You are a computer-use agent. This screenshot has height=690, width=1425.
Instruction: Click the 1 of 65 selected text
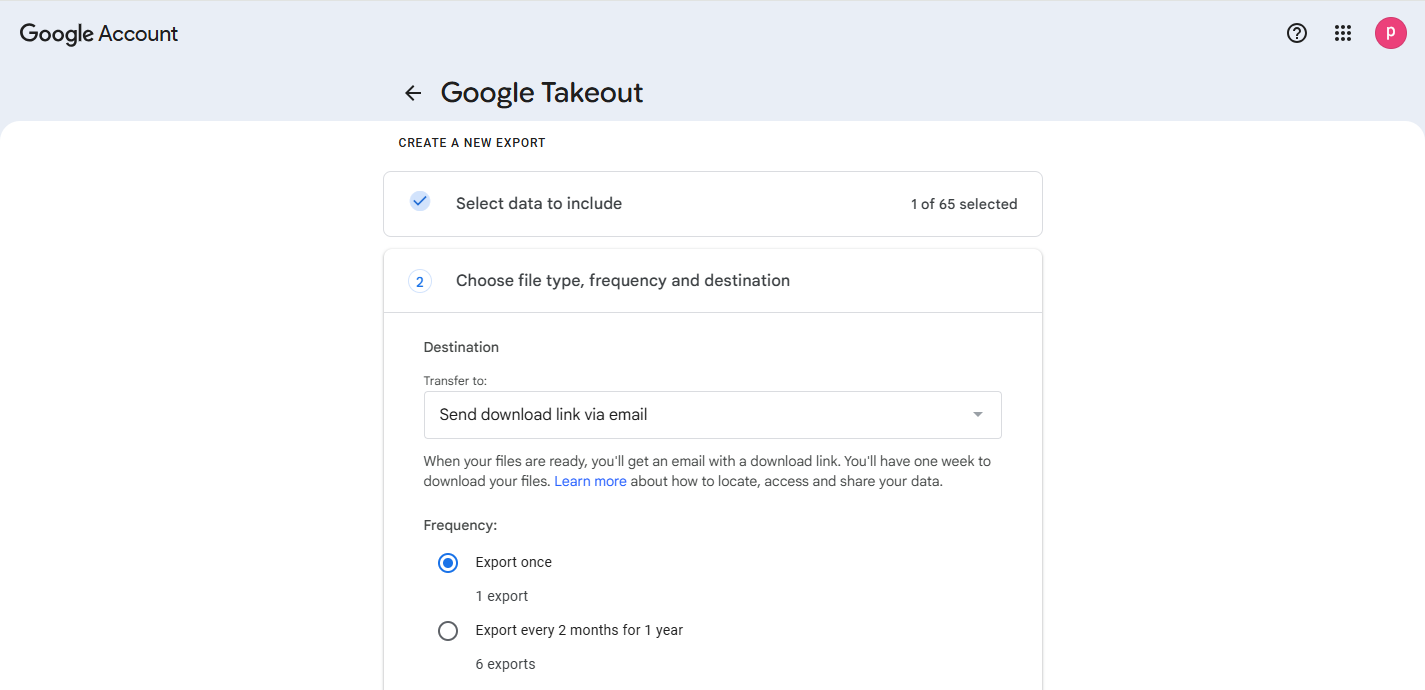(964, 204)
